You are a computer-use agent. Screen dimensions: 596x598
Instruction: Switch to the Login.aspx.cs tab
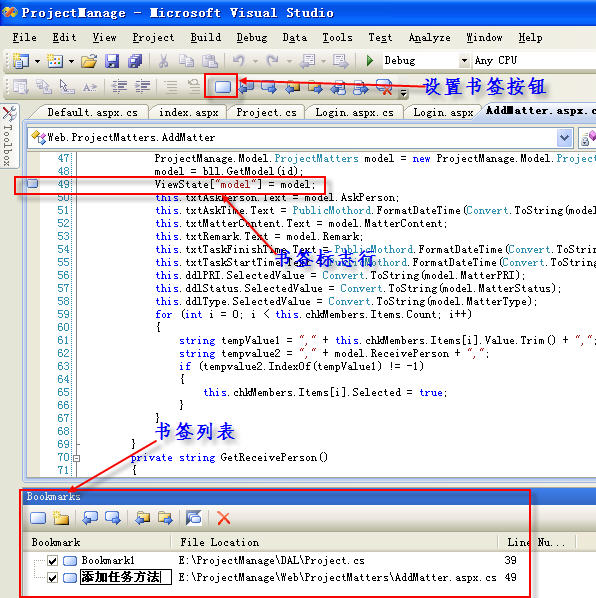coord(354,113)
